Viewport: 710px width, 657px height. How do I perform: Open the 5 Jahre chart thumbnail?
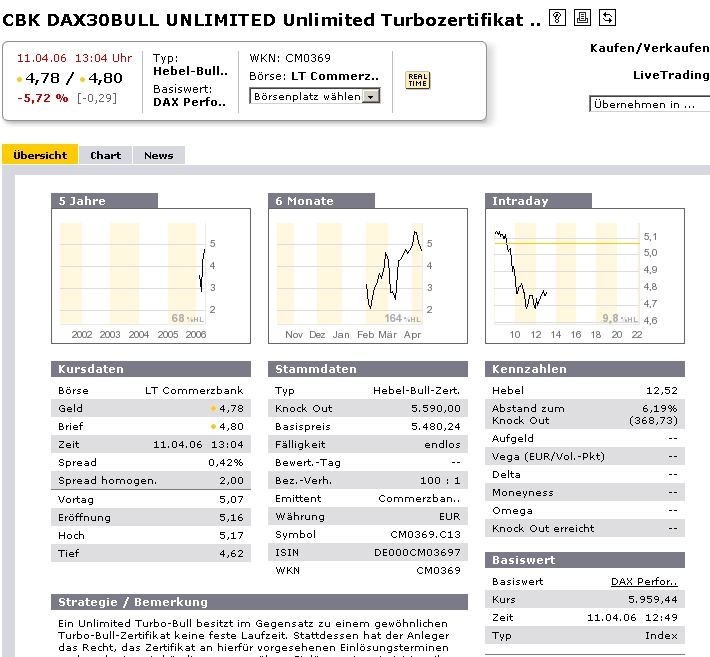tap(151, 276)
